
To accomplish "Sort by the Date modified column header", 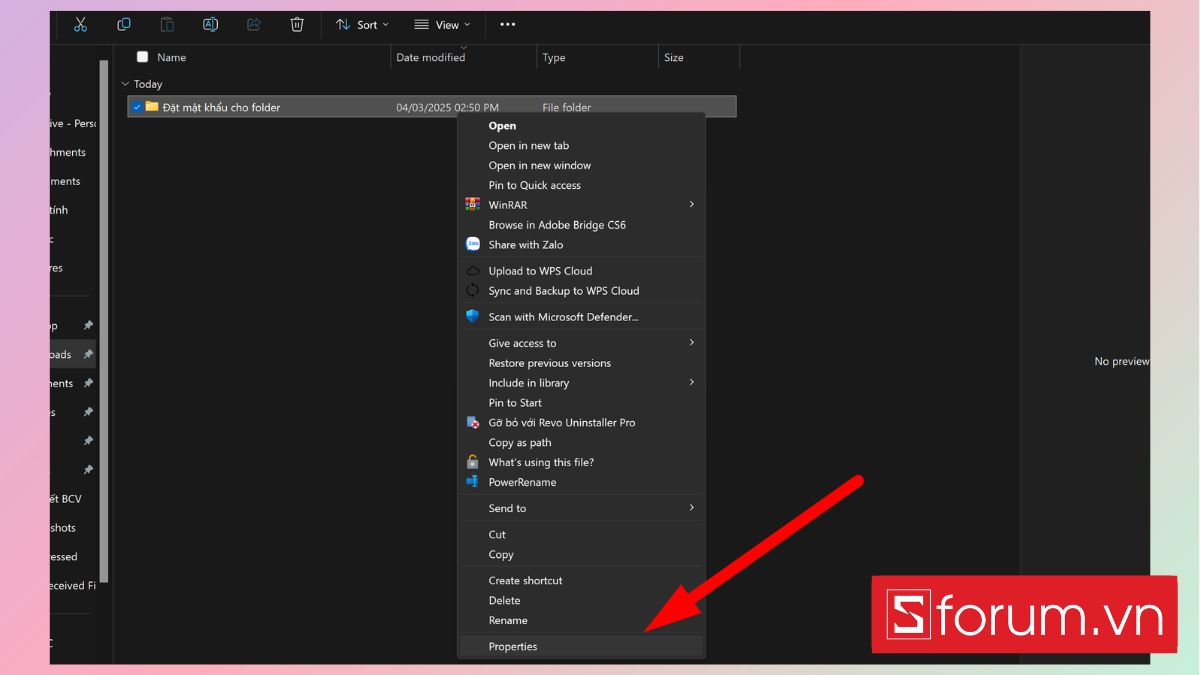I will [430, 57].
